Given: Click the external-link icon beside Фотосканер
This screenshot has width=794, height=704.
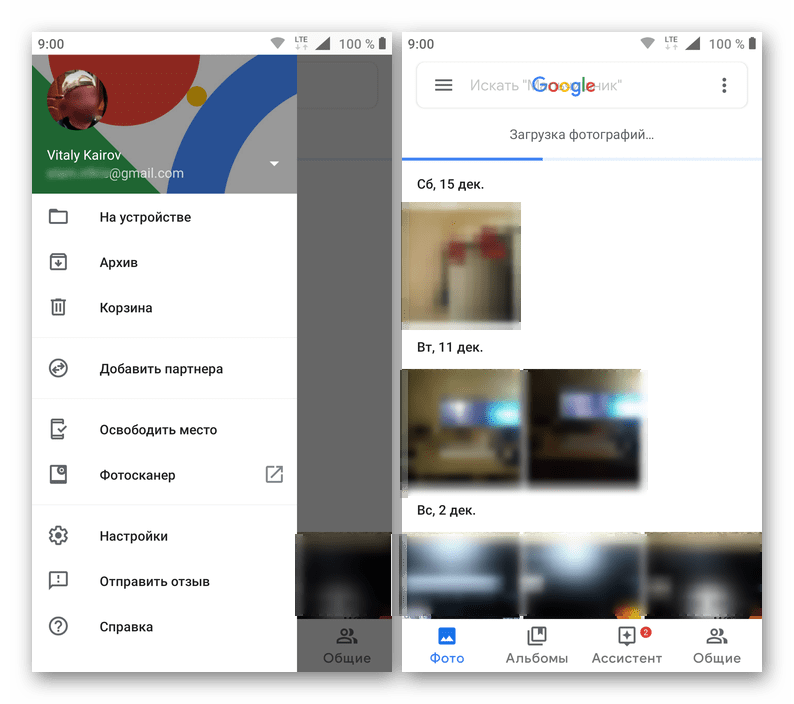Looking at the screenshot, I should (x=274, y=475).
